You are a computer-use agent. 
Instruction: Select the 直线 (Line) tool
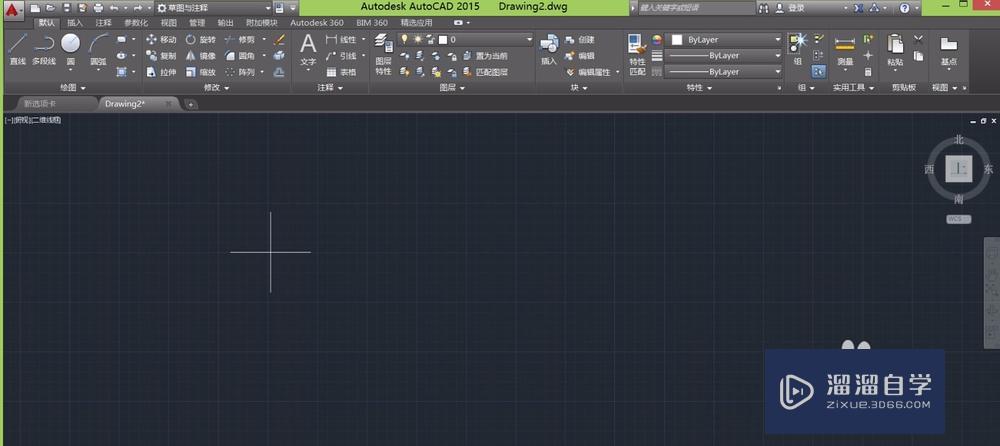(x=17, y=50)
